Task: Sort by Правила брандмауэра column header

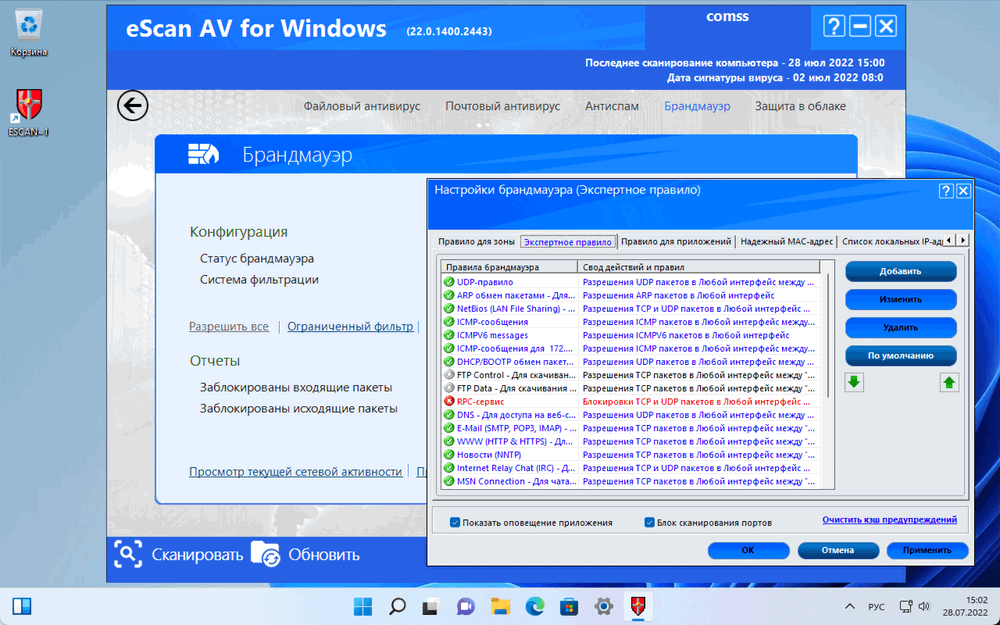Action: (x=509, y=267)
